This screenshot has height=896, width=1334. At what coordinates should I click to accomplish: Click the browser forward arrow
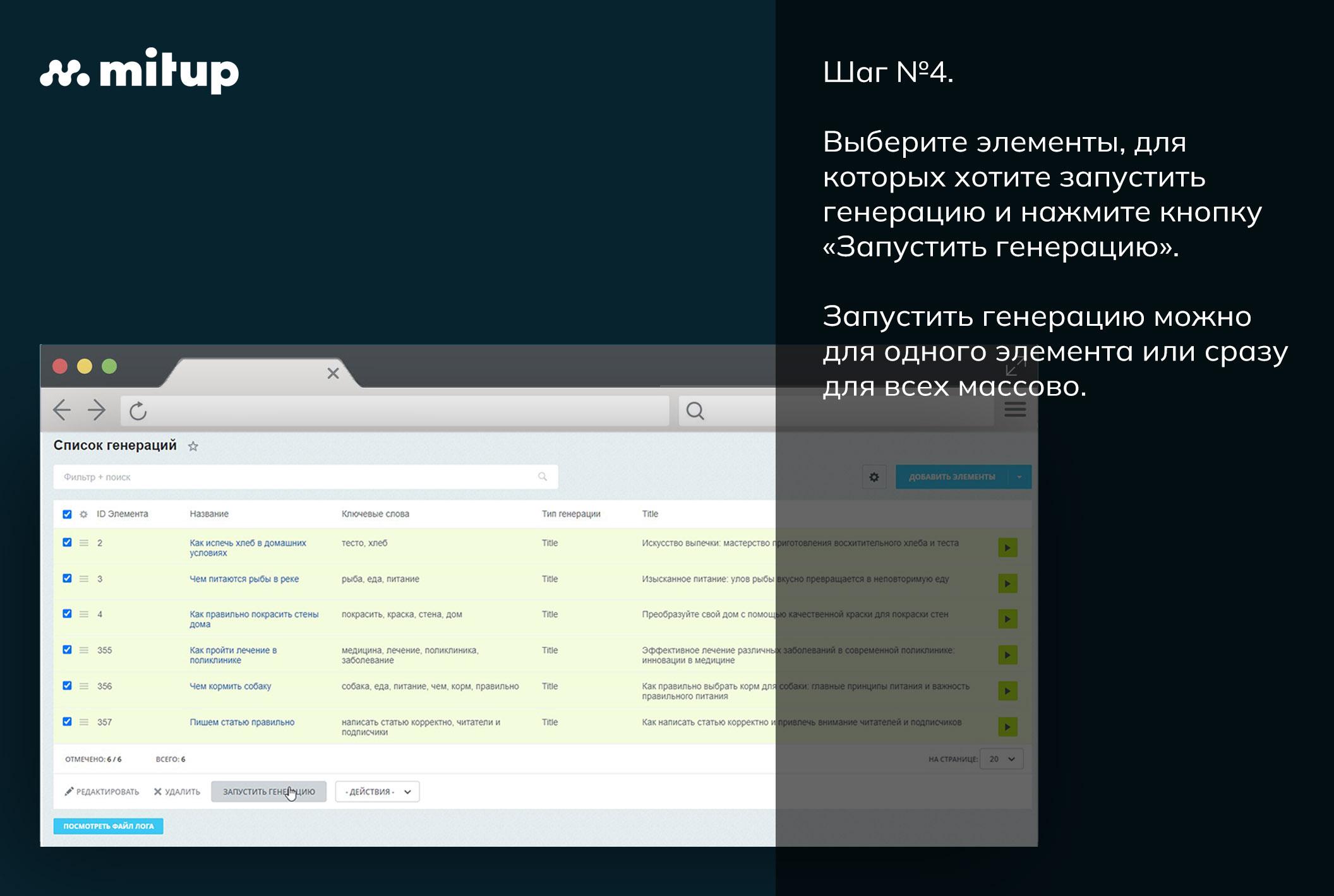(97, 410)
